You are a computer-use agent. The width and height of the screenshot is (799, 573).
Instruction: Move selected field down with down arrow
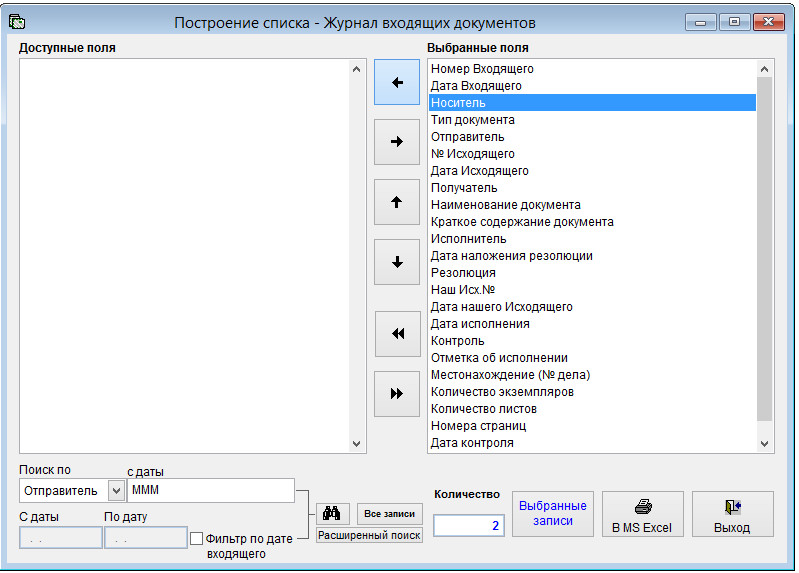pos(396,262)
